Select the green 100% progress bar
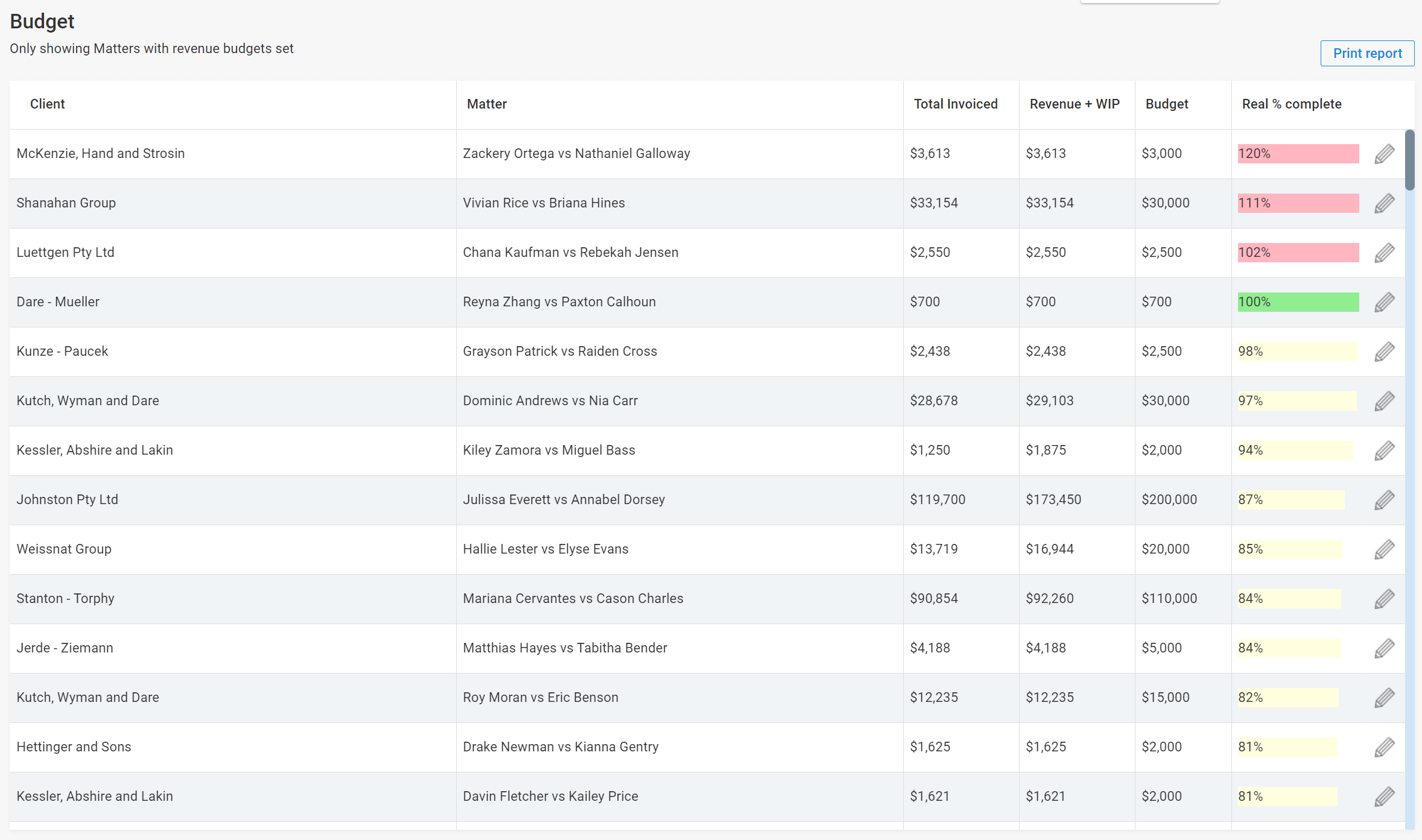The width and height of the screenshot is (1422, 840). click(x=1298, y=302)
